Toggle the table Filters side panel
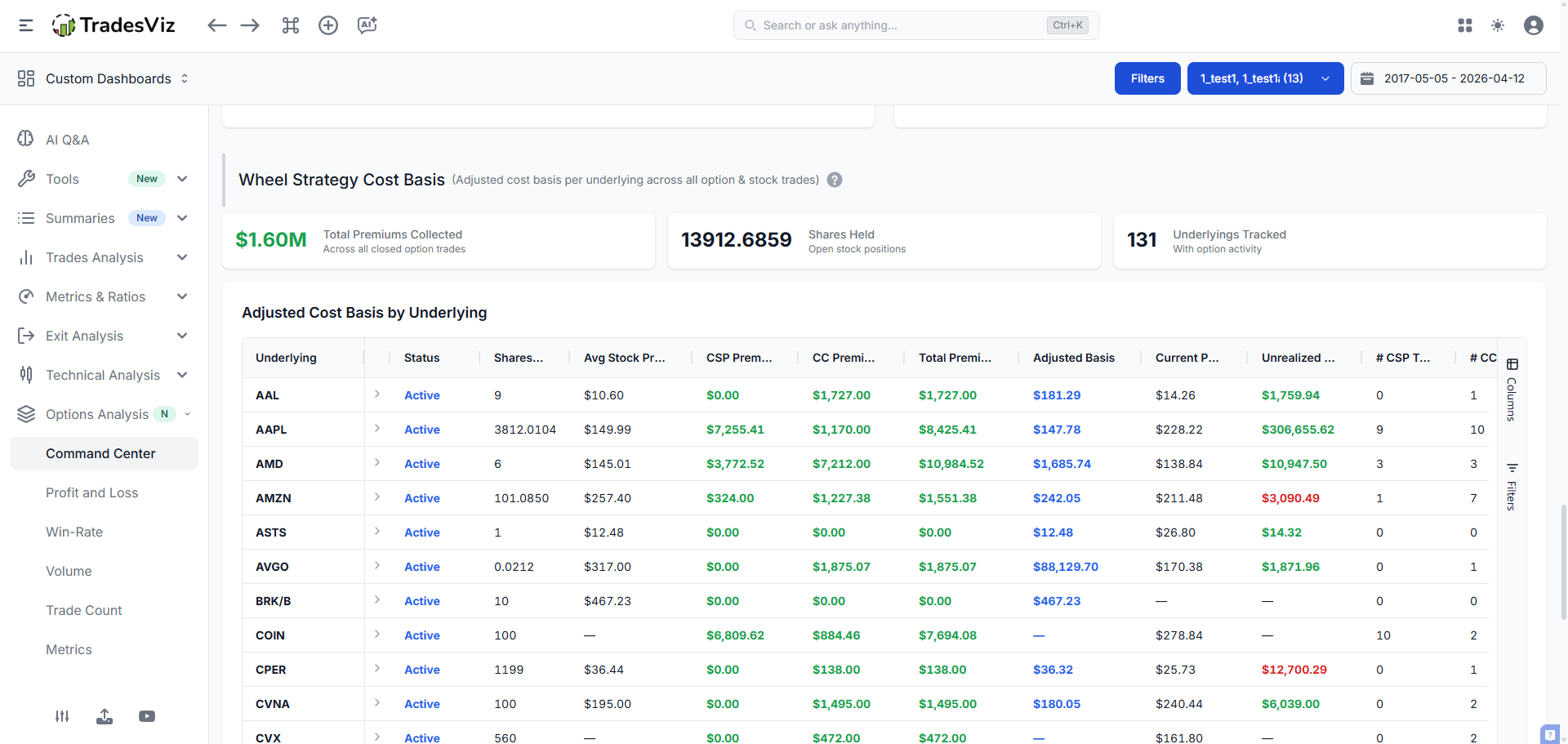 tap(1512, 487)
